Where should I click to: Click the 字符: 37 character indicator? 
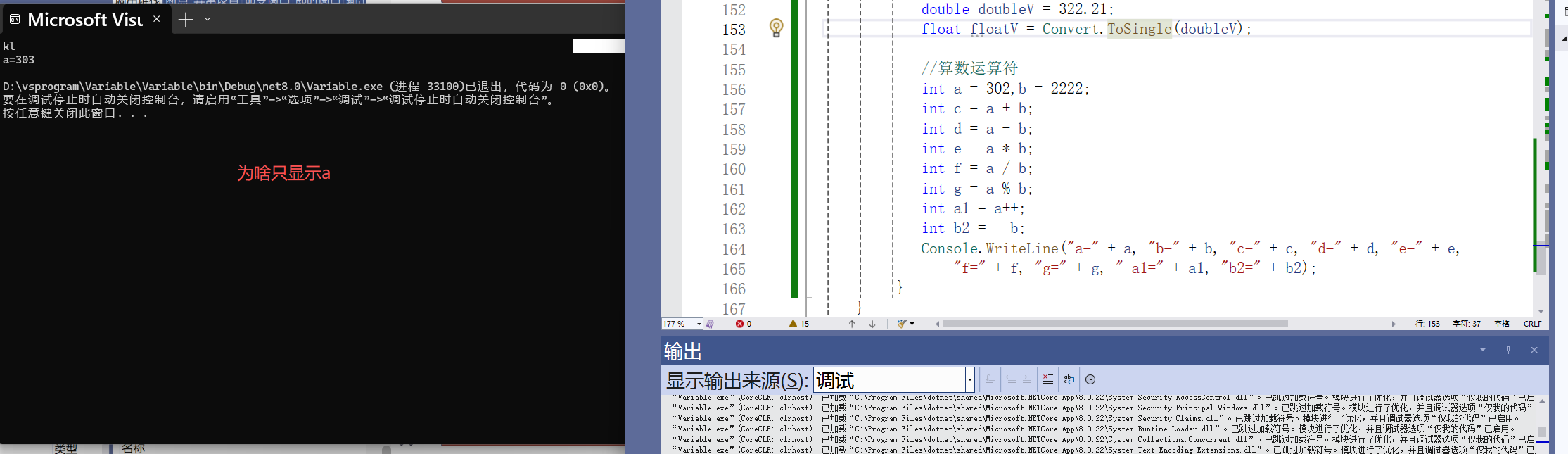1467,324
